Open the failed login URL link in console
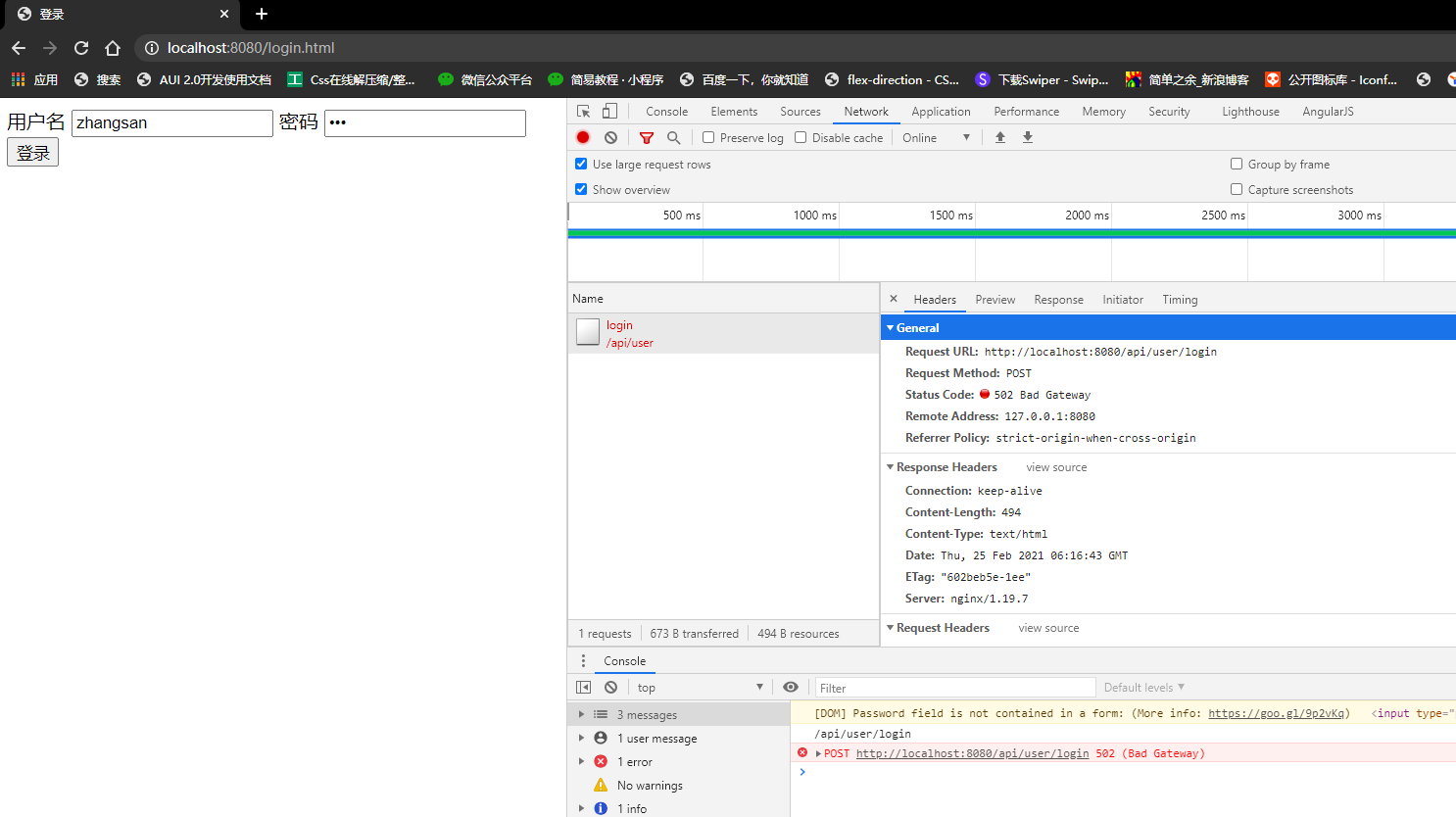1456x817 pixels. click(x=973, y=753)
